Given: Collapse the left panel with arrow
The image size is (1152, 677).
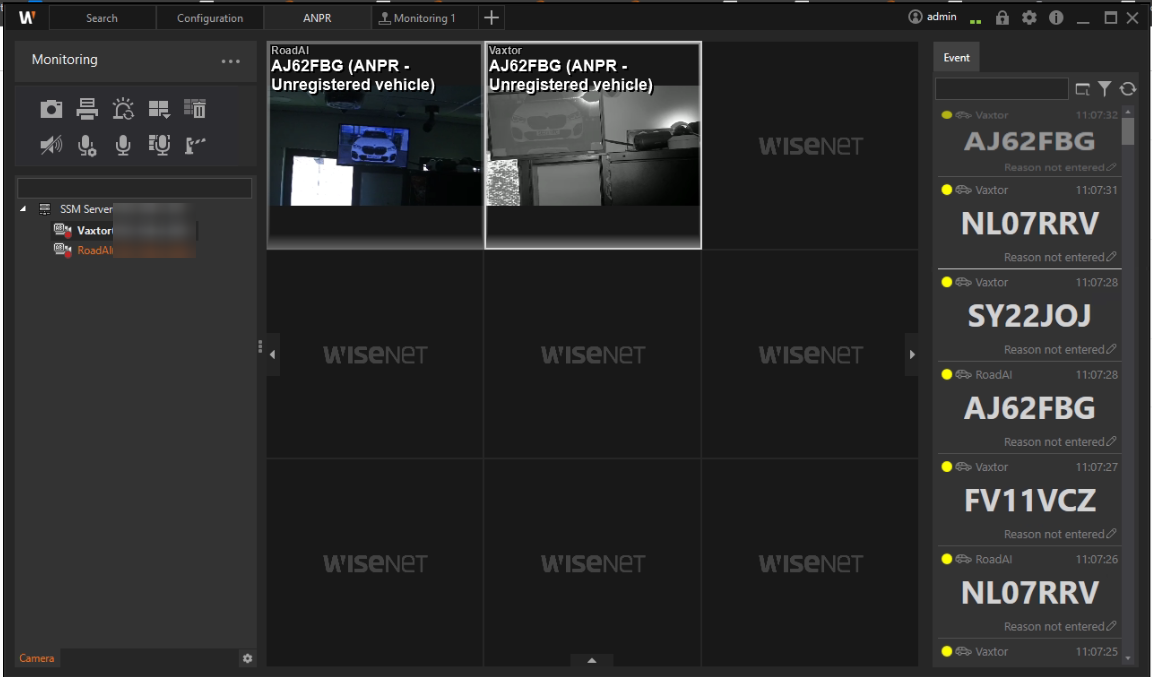Looking at the screenshot, I should point(273,354).
